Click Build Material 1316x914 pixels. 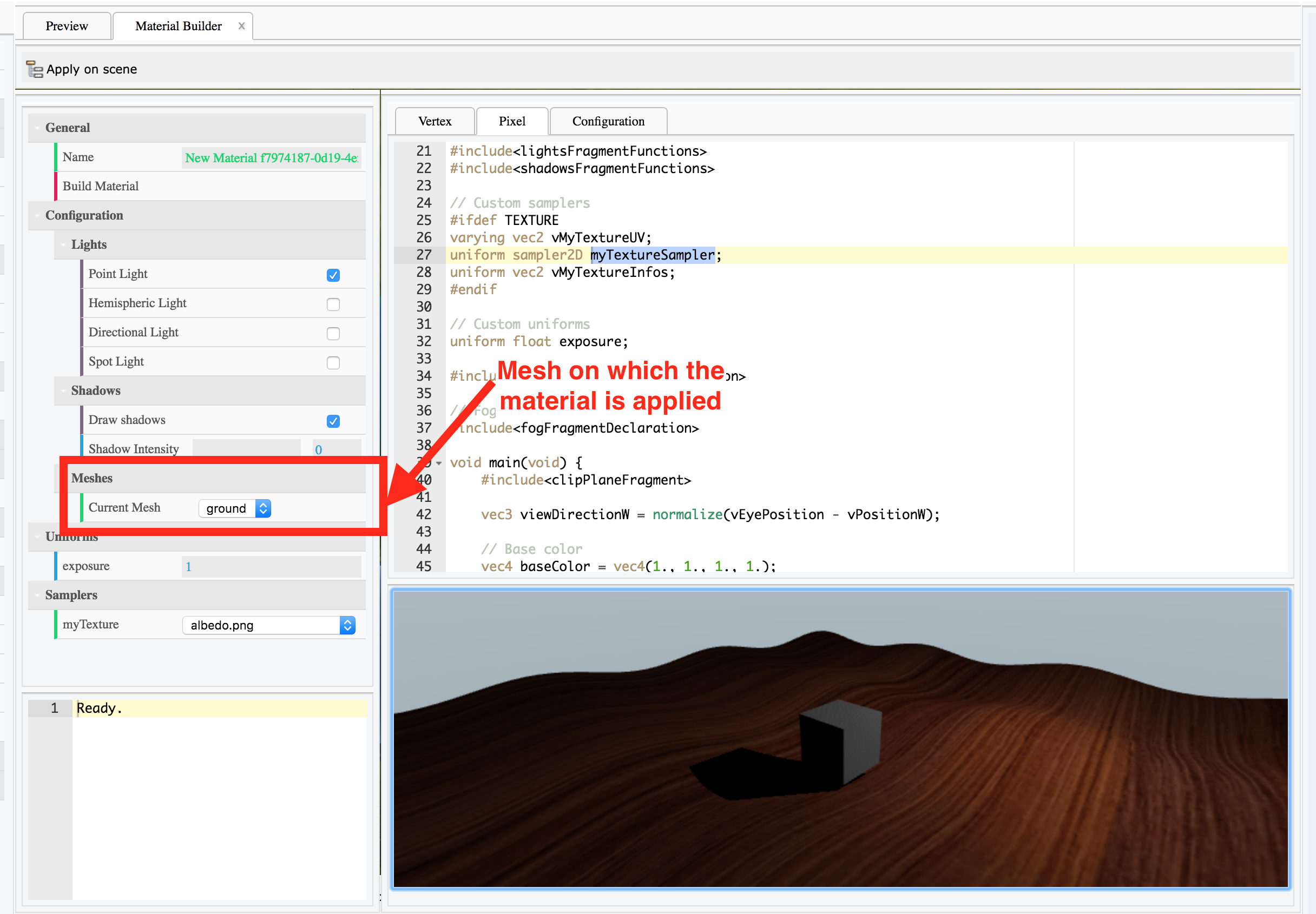[x=101, y=186]
